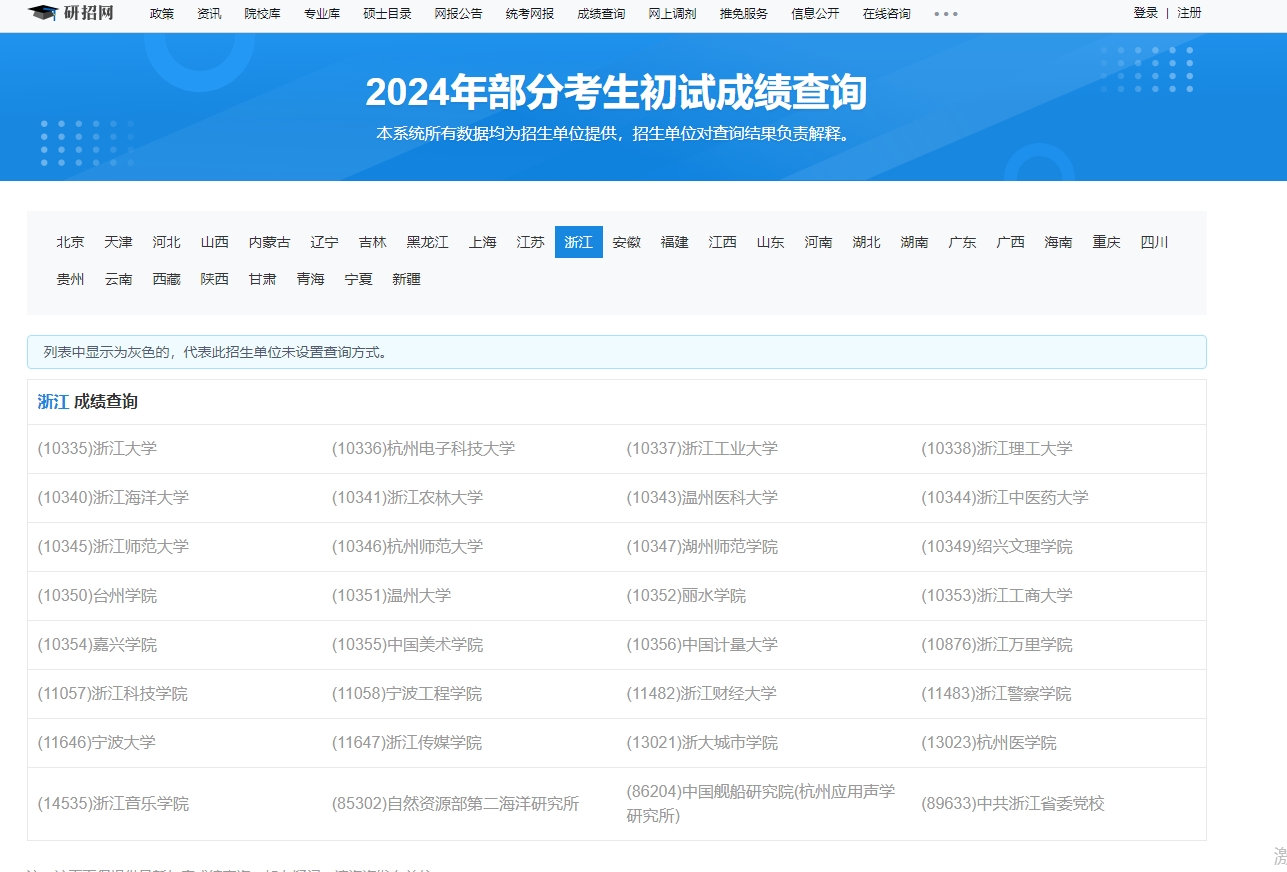This screenshot has width=1287, height=872.
Task: Open 硕士目录 in top navigation
Action: pos(387,14)
